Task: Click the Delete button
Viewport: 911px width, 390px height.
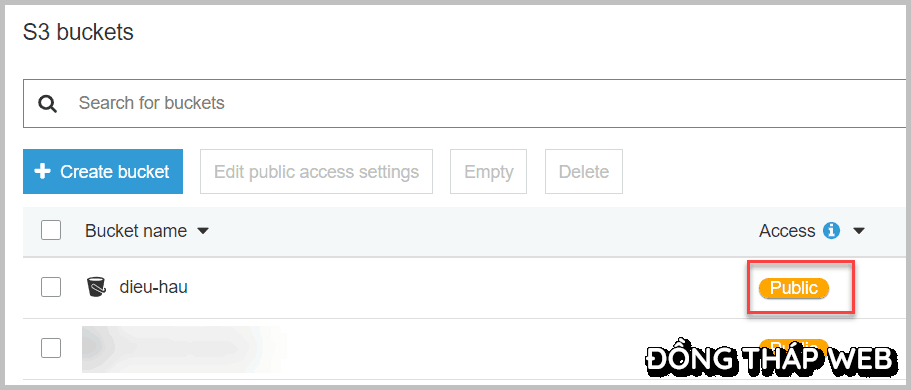Action: [584, 171]
